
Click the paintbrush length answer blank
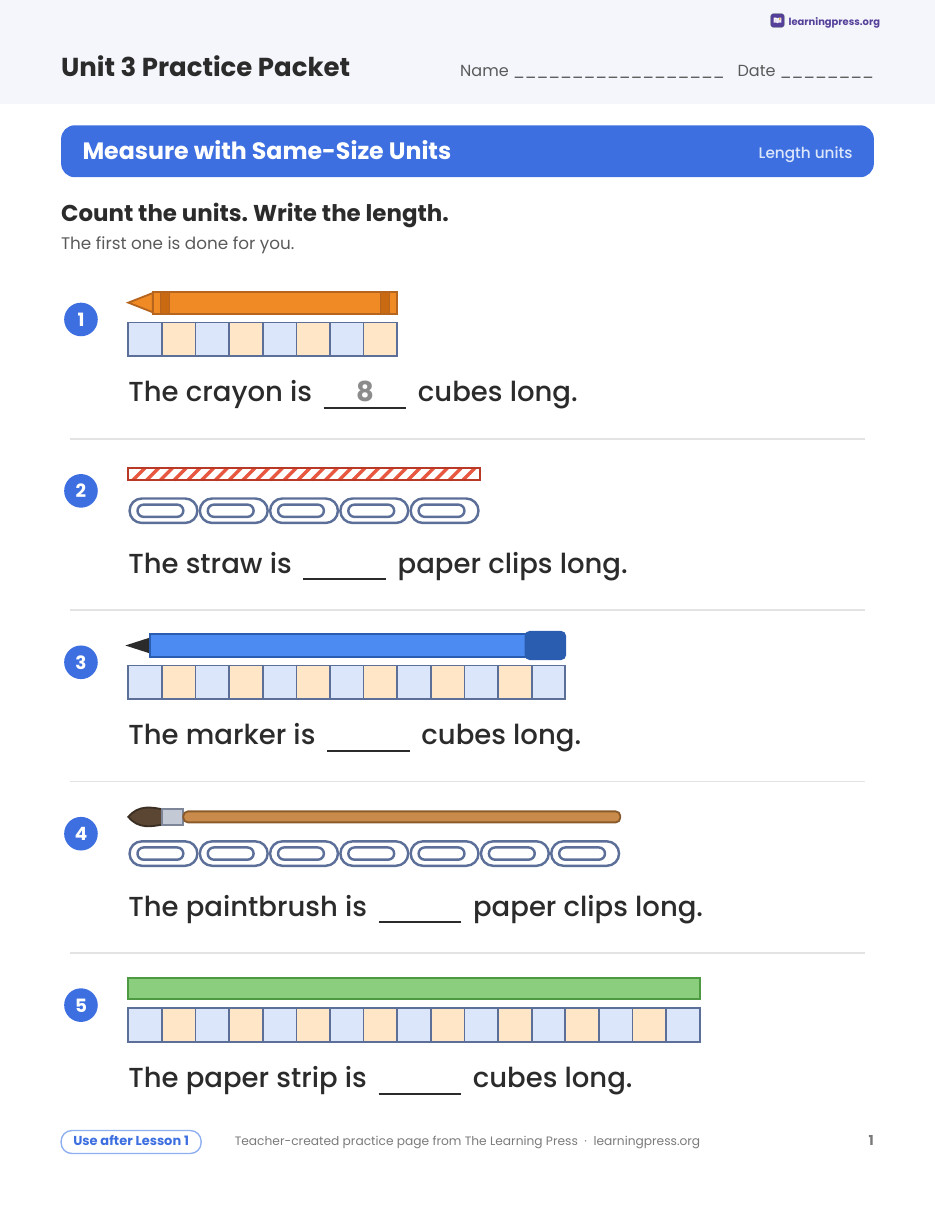pyautogui.click(x=420, y=911)
